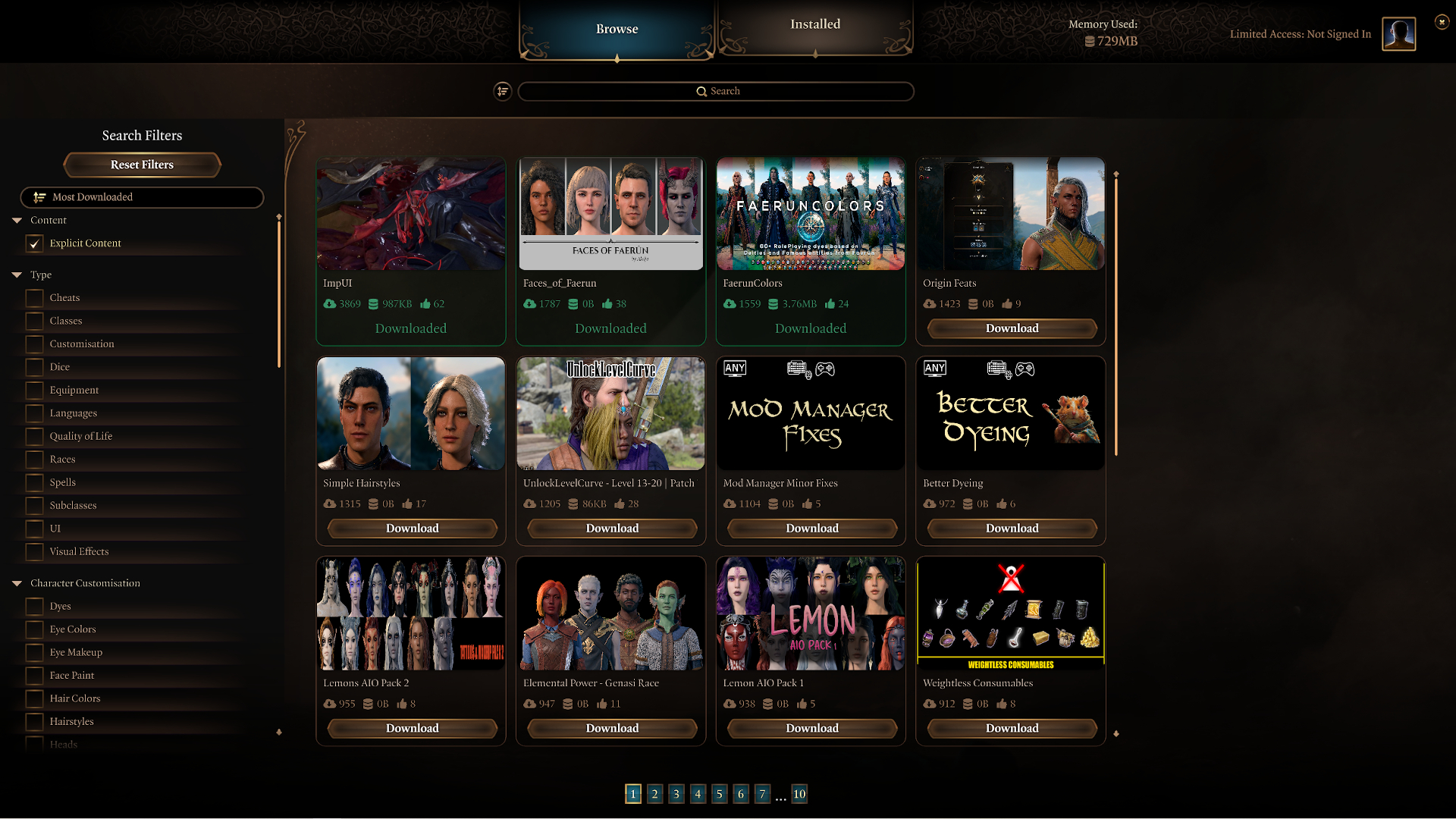Click page 2 pagination button
This screenshot has width=1456, height=819.
[x=654, y=794]
